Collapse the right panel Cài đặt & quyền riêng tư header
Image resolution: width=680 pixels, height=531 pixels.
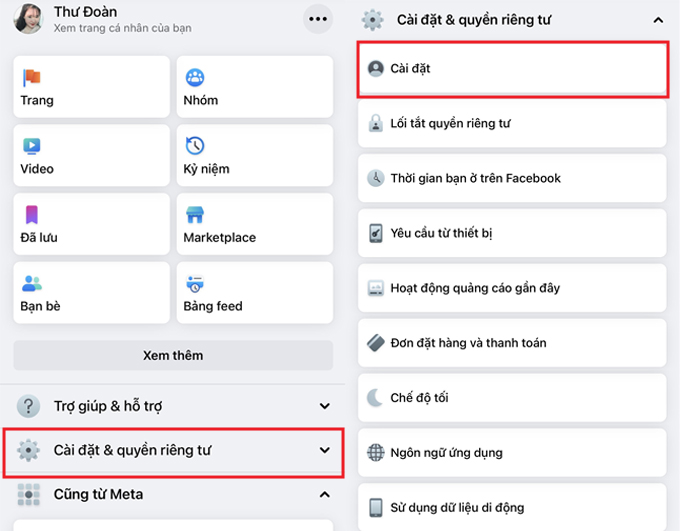click(657, 20)
